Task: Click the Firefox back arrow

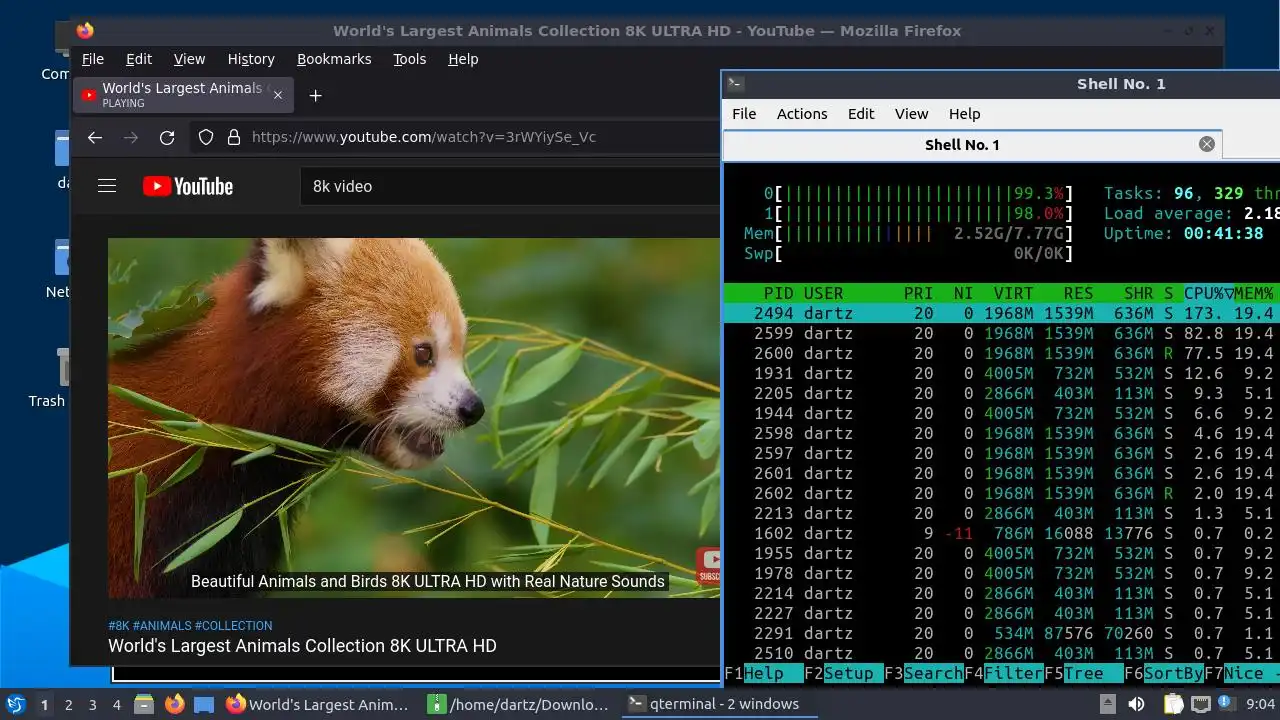Action: point(95,137)
